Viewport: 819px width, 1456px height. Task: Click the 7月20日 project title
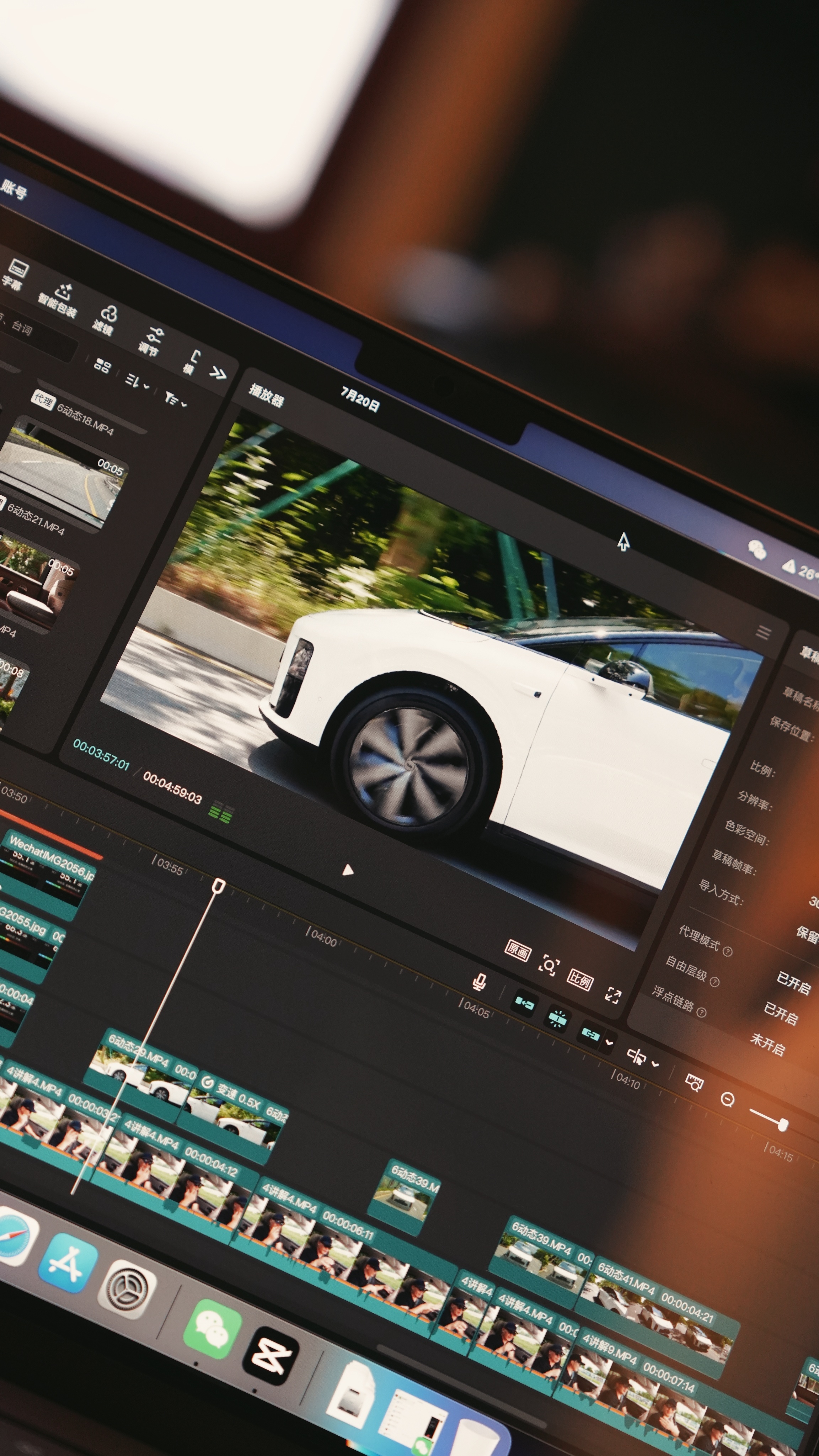click(360, 399)
